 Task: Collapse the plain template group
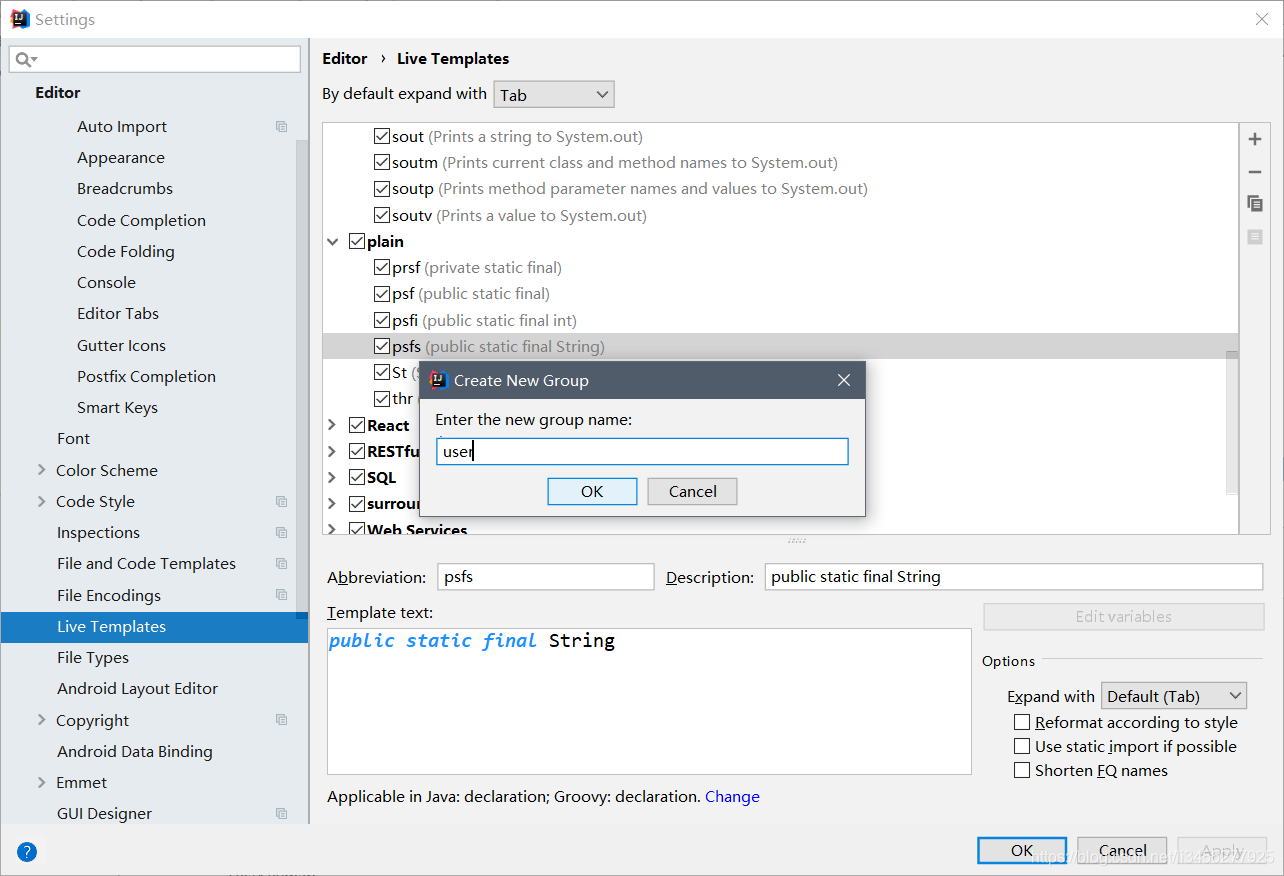(333, 241)
